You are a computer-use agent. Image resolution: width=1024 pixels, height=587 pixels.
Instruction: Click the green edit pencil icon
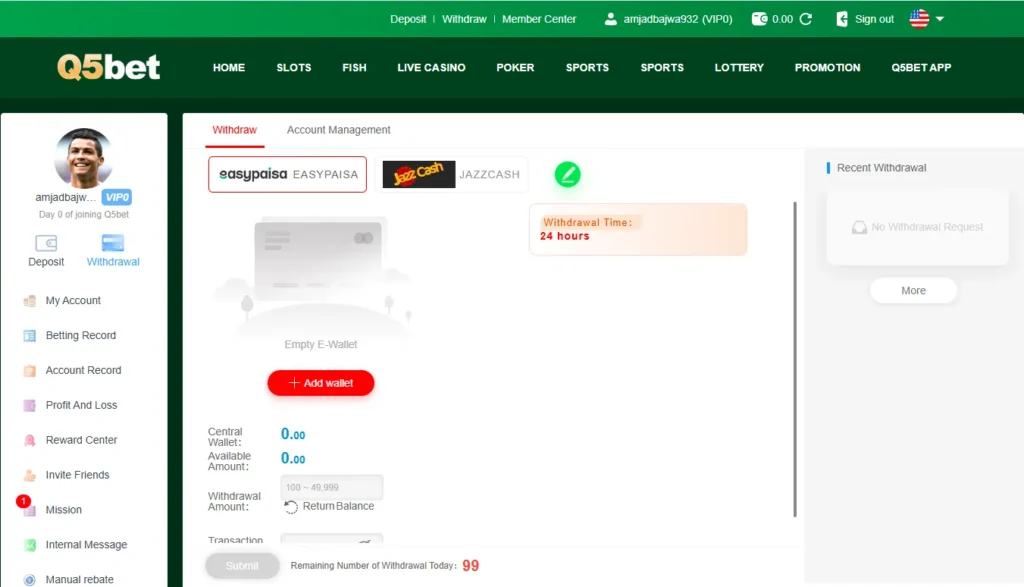[x=567, y=175]
